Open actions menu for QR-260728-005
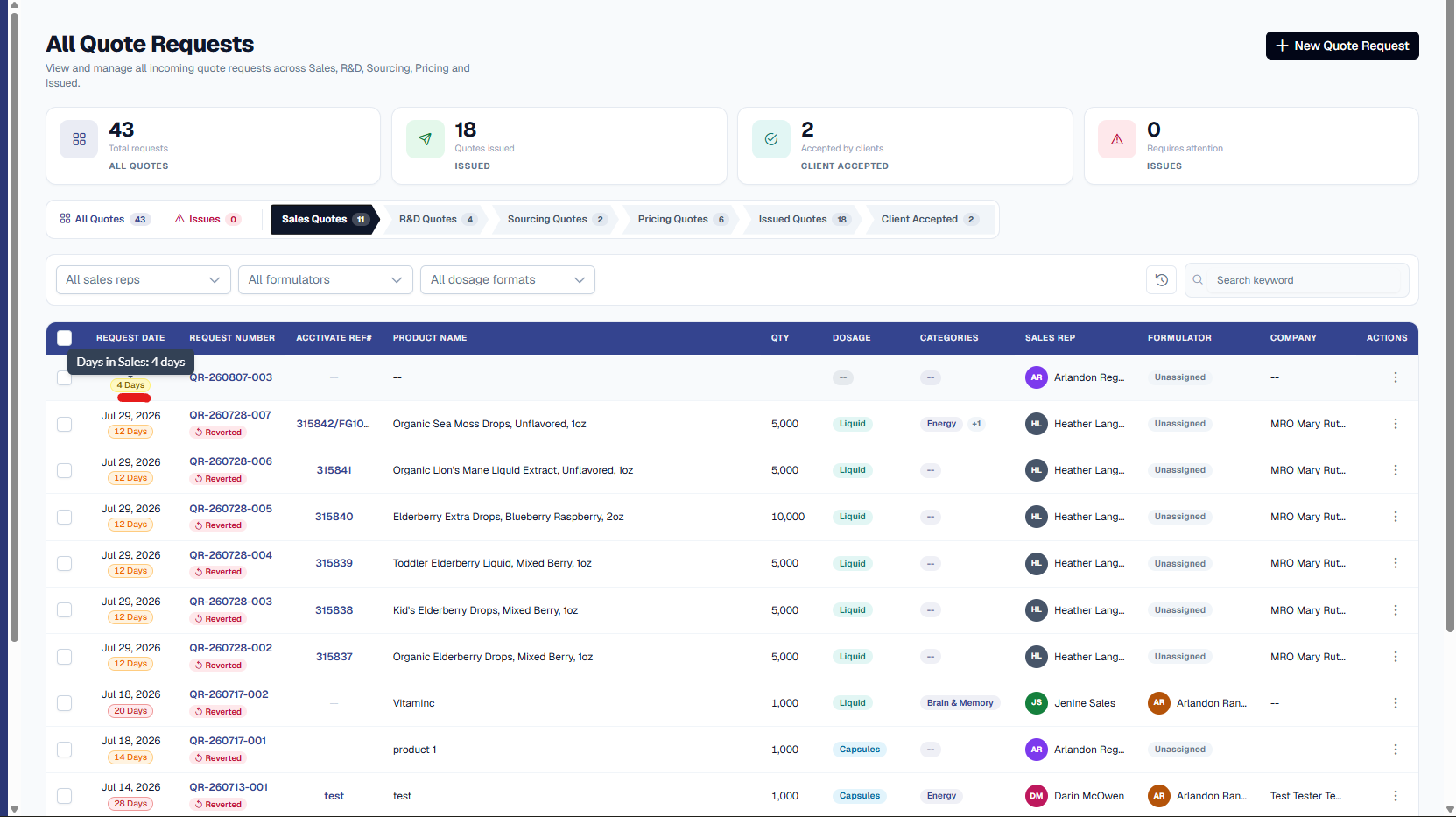This screenshot has width=1456, height=817. pos(1396,517)
